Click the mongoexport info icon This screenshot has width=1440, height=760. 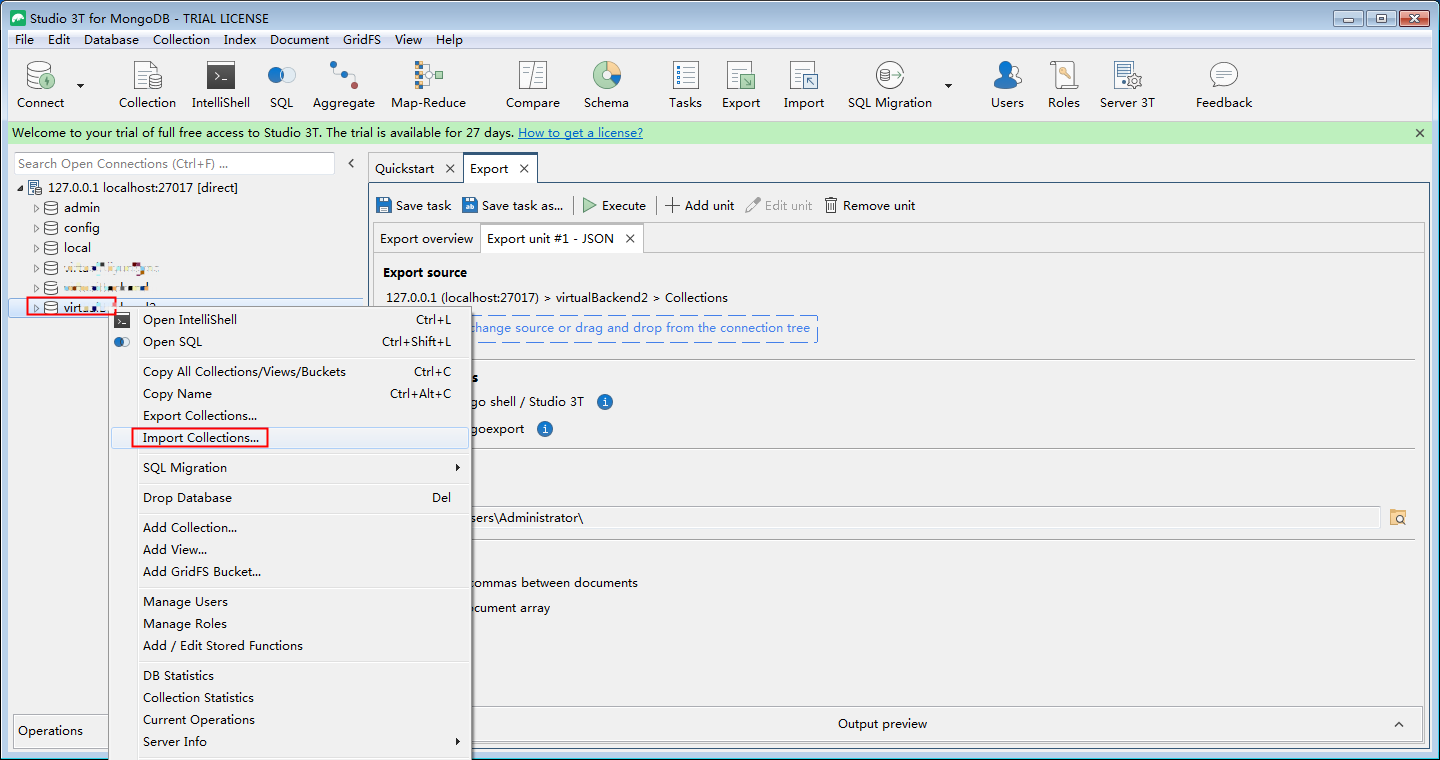545,429
